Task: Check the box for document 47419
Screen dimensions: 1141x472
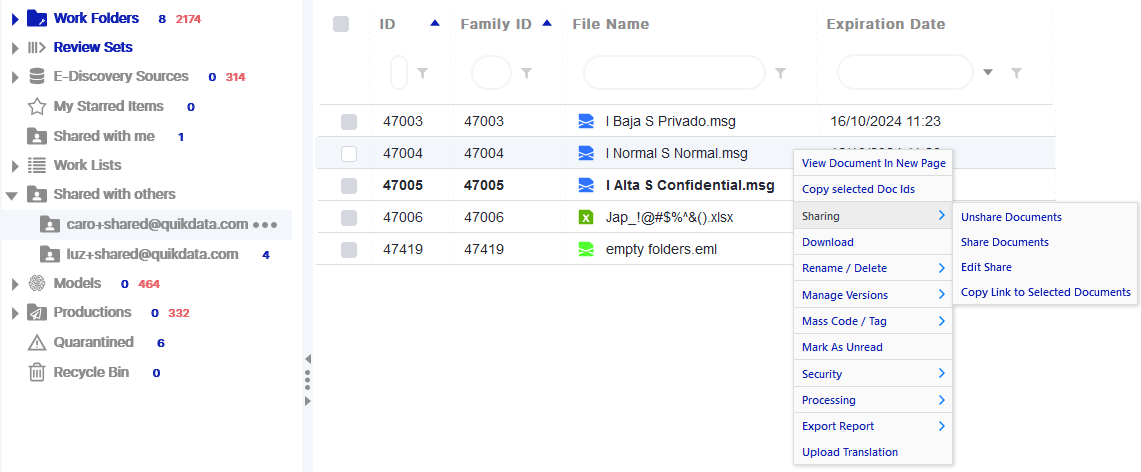Action: point(349,249)
